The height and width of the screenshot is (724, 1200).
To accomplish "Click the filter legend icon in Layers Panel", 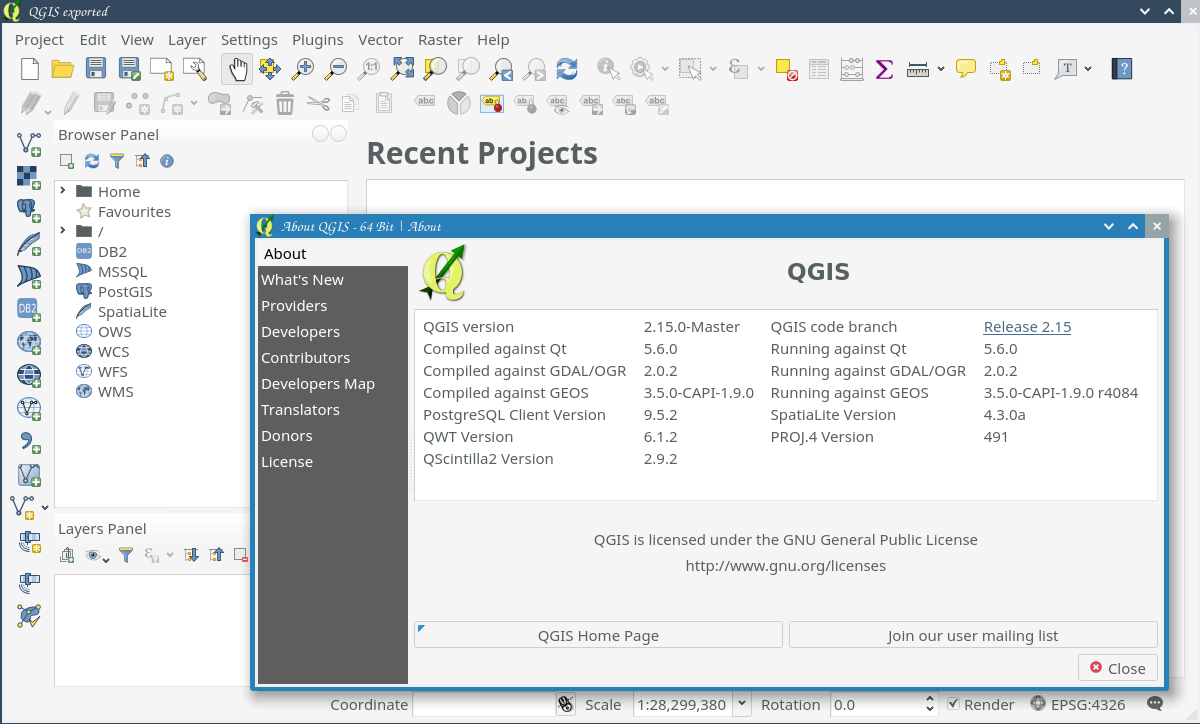I will pyautogui.click(x=126, y=555).
